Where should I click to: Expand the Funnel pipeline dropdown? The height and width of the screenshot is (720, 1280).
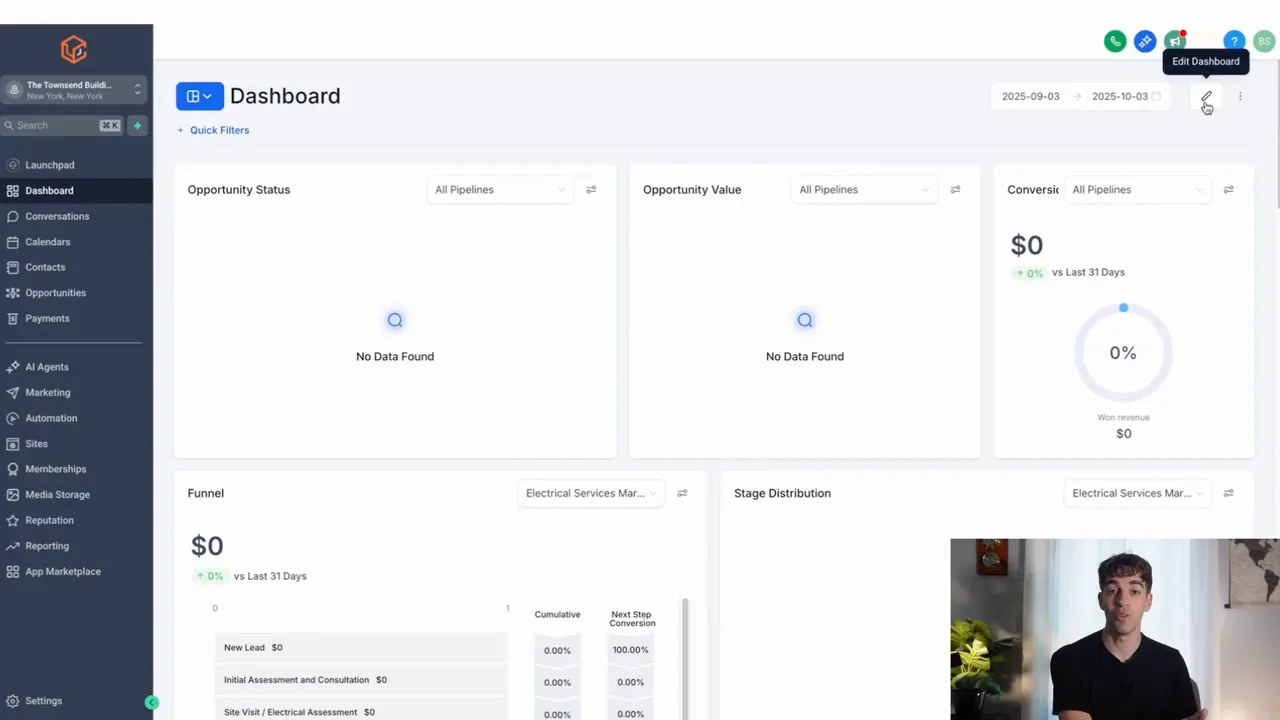[591, 493]
